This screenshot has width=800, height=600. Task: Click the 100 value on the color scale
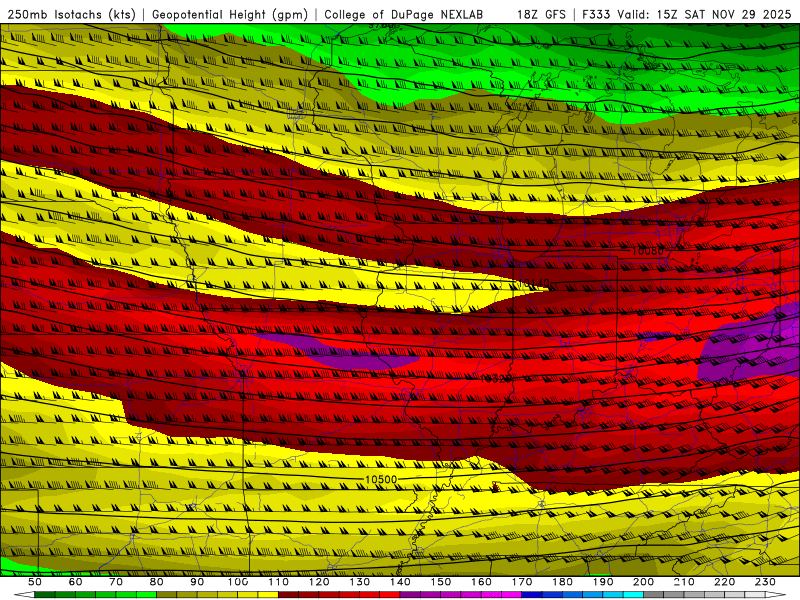238,582
